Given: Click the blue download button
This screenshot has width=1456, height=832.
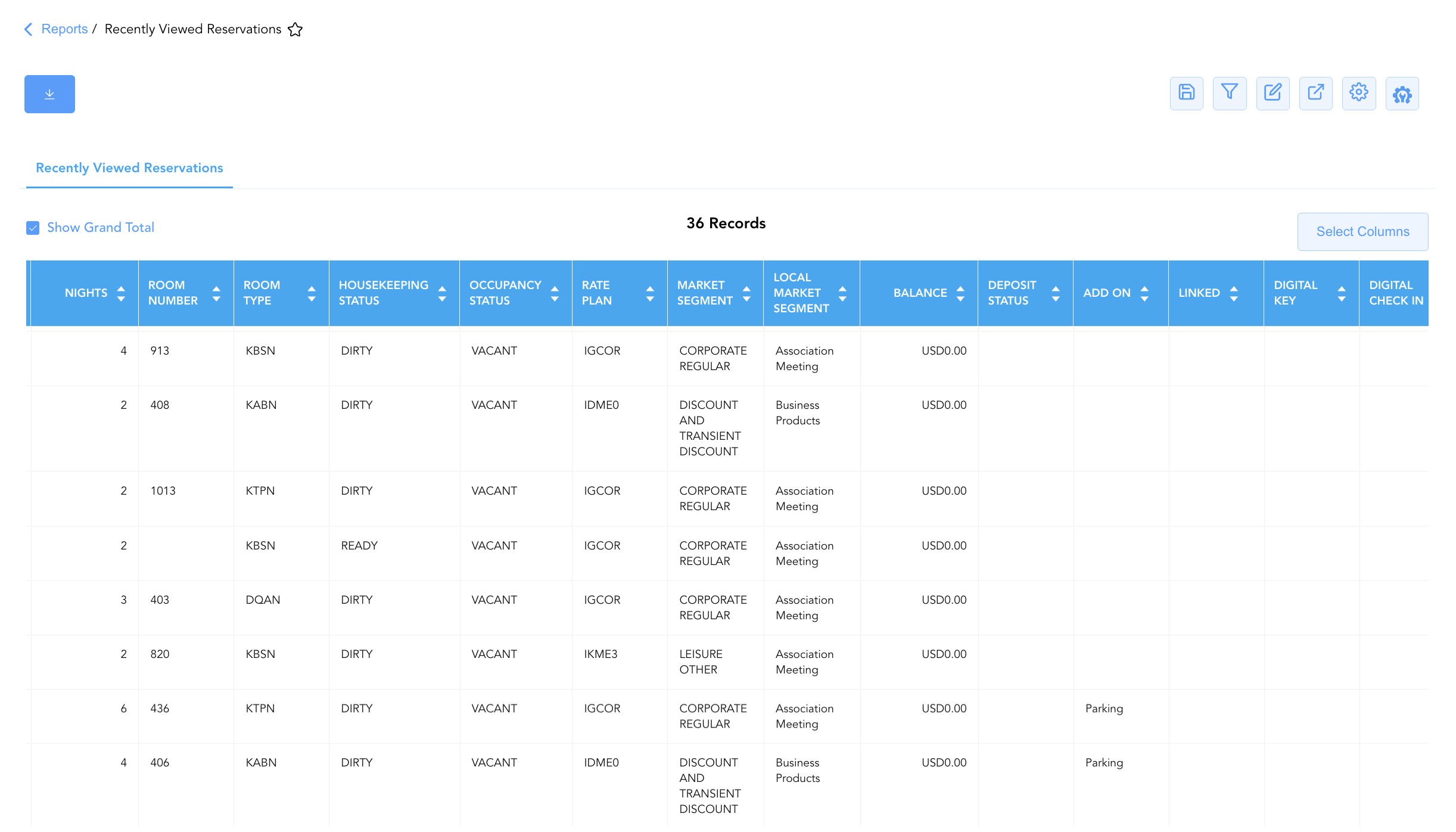Looking at the screenshot, I should (49, 94).
